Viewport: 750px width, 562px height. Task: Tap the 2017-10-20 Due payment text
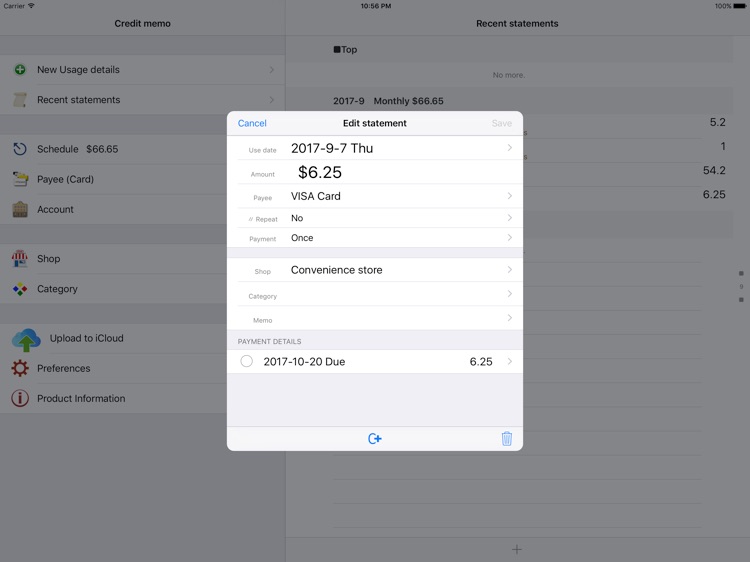tap(304, 362)
